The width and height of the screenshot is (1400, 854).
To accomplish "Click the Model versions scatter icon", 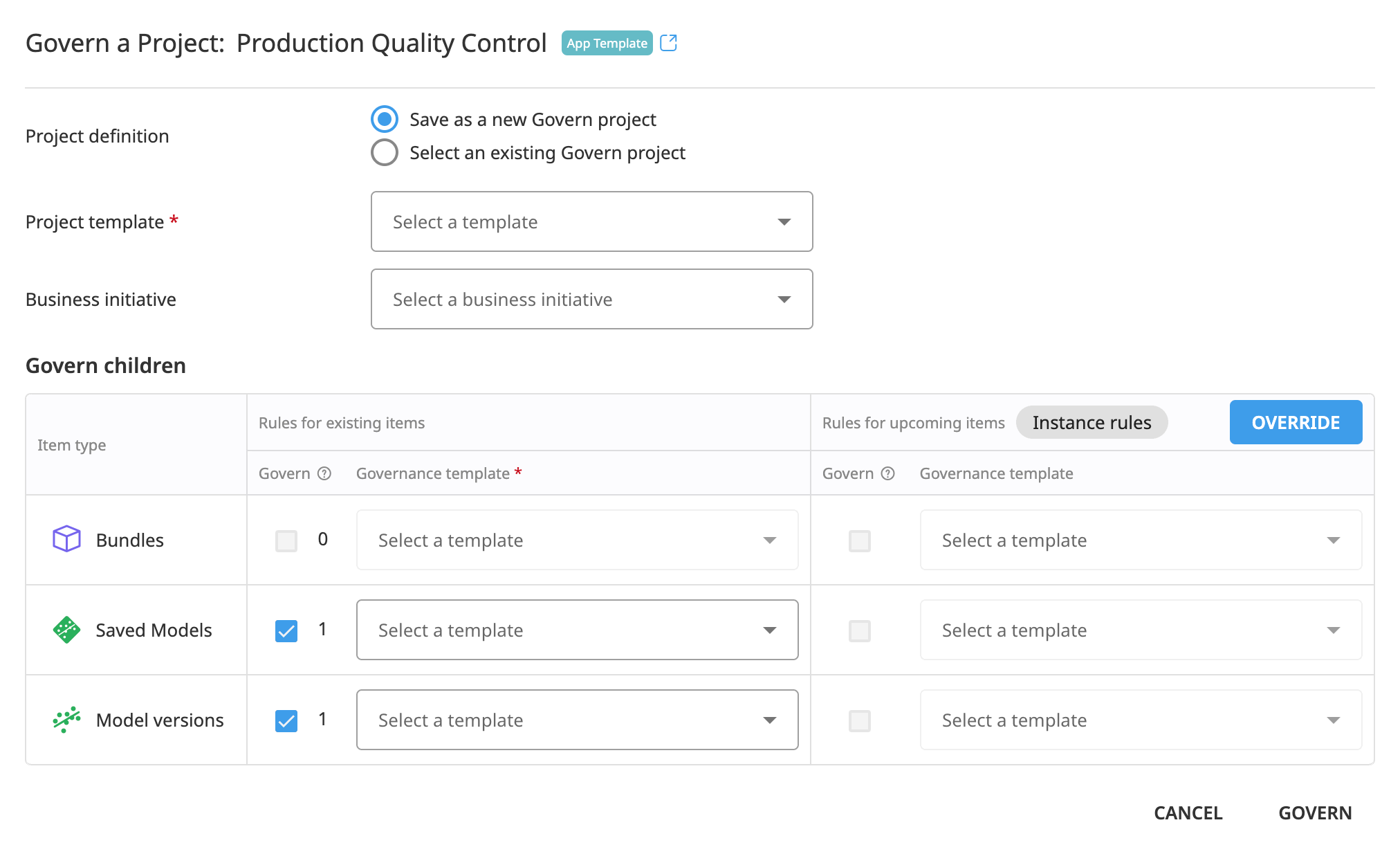I will pyautogui.click(x=66, y=720).
